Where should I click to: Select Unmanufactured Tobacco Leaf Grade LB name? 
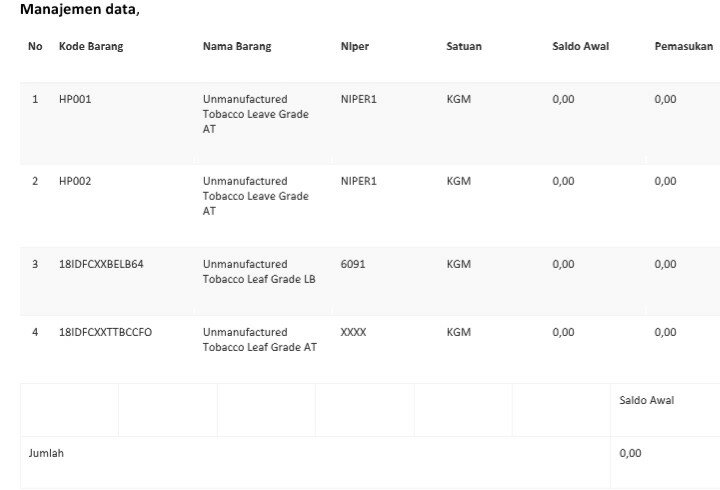click(258, 271)
